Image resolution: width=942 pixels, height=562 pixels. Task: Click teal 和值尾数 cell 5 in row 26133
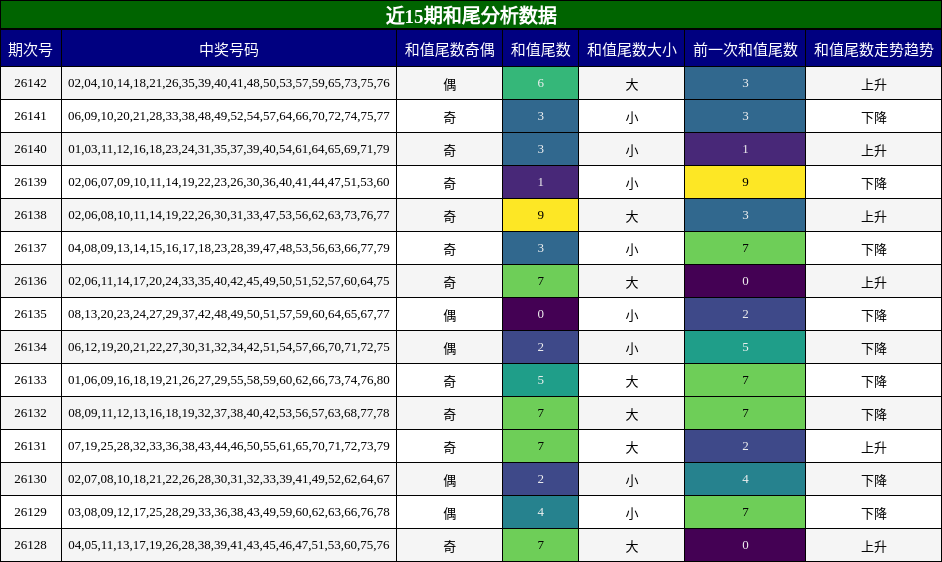(x=541, y=380)
